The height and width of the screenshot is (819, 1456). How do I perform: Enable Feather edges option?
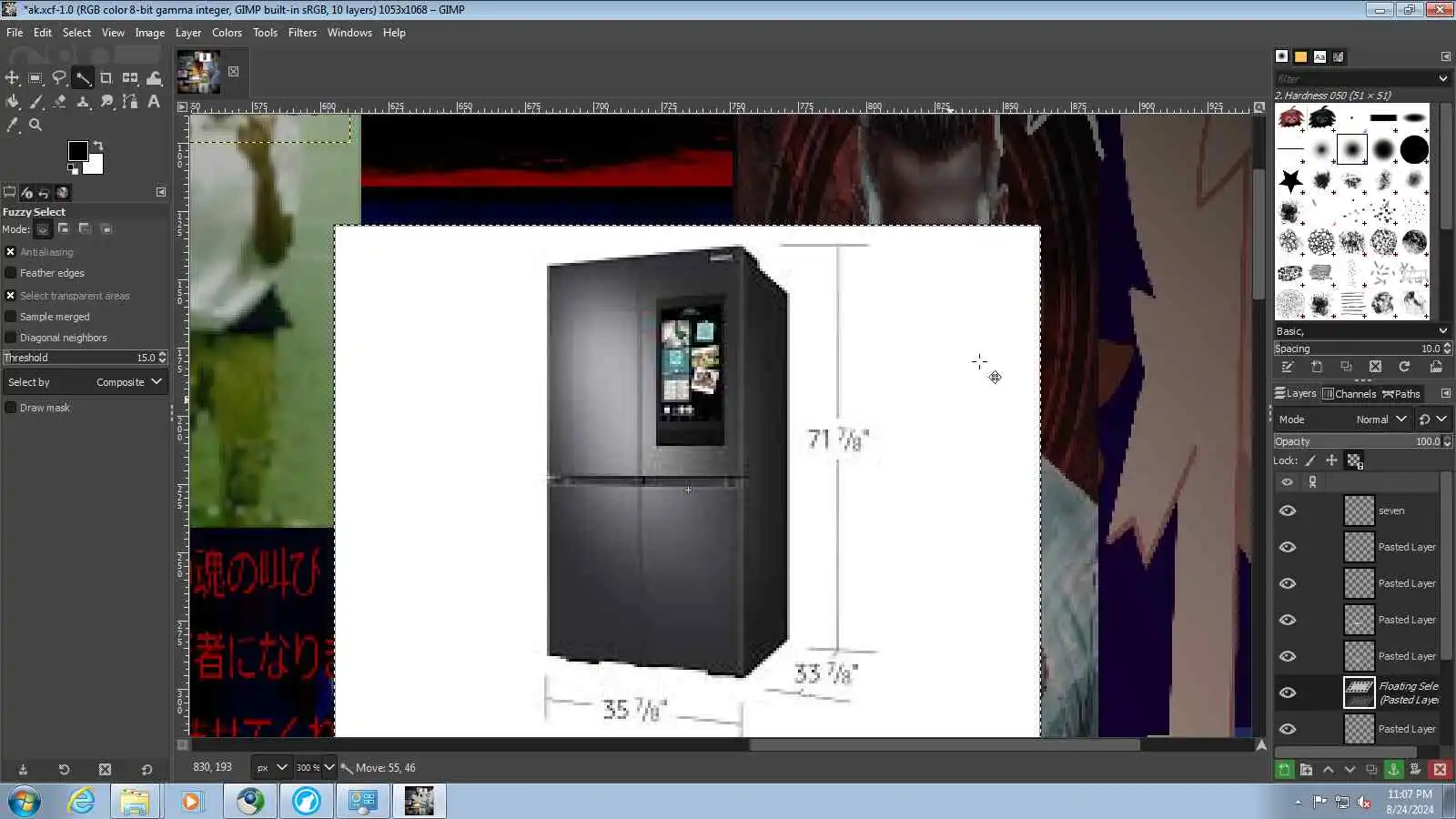pyautogui.click(x=11, y=273)
